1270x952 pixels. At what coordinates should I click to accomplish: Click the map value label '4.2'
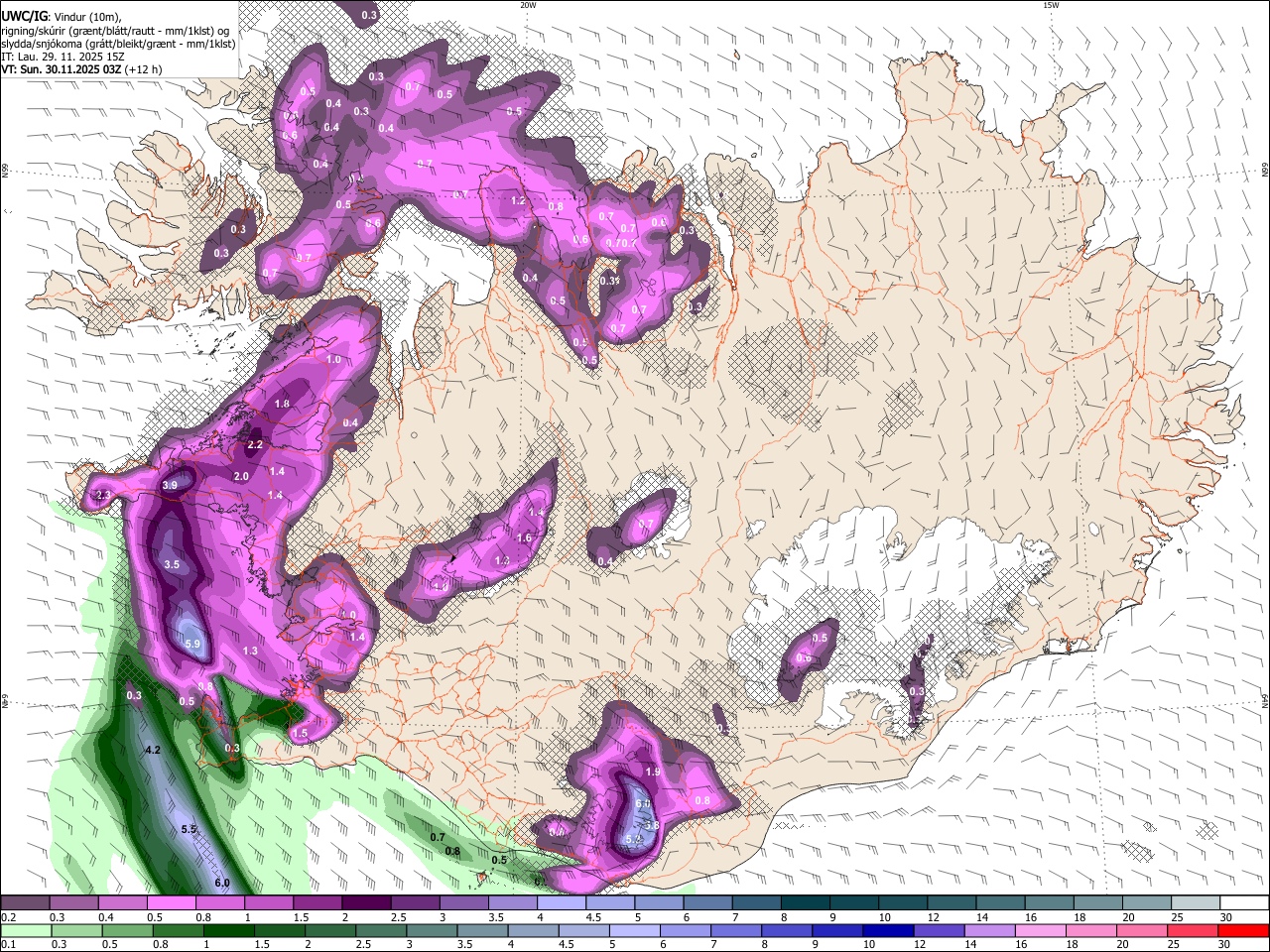[x=152, y=750]
